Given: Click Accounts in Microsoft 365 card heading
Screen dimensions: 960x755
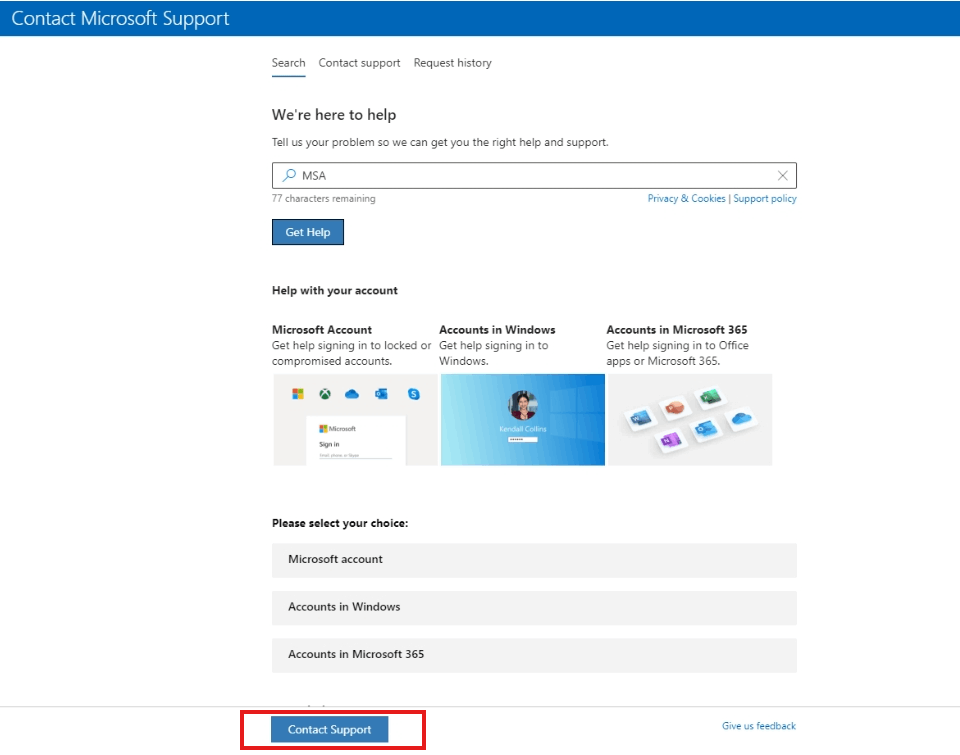Looking at the screenshot, I should pyautogui.click(x=677, y=329).
